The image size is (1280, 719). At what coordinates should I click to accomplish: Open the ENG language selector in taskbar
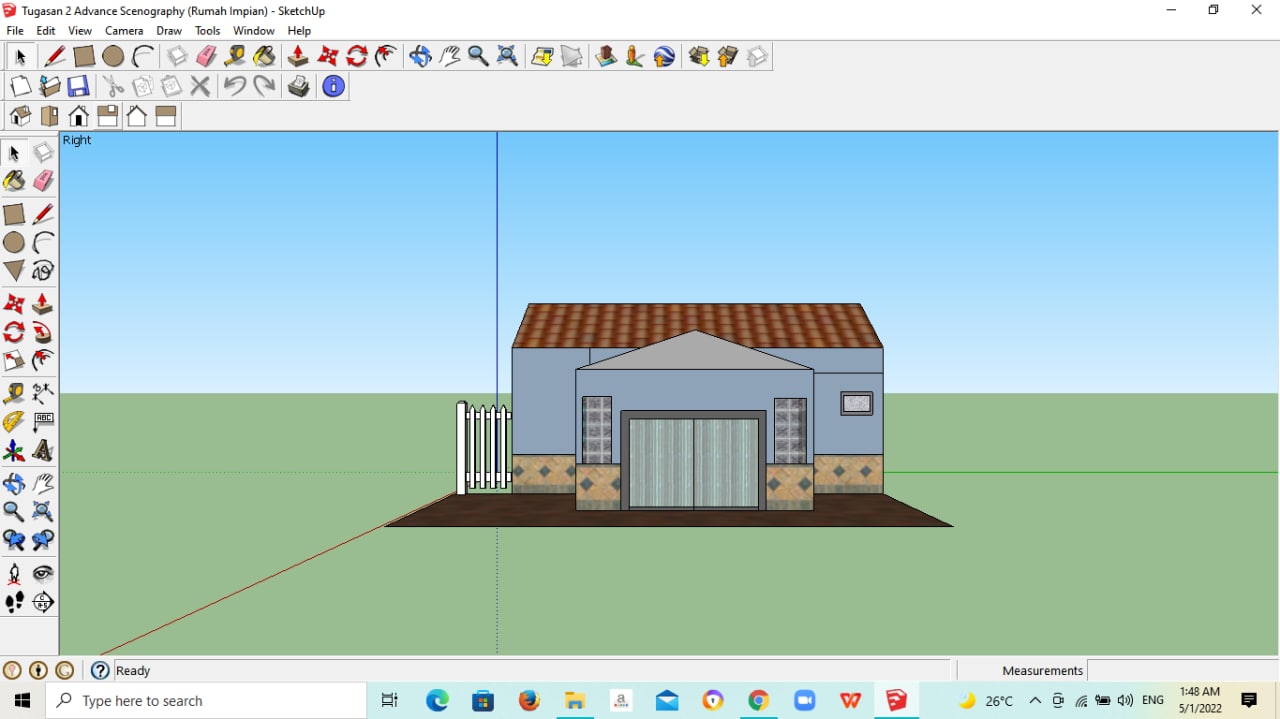tap(1152, 701)
